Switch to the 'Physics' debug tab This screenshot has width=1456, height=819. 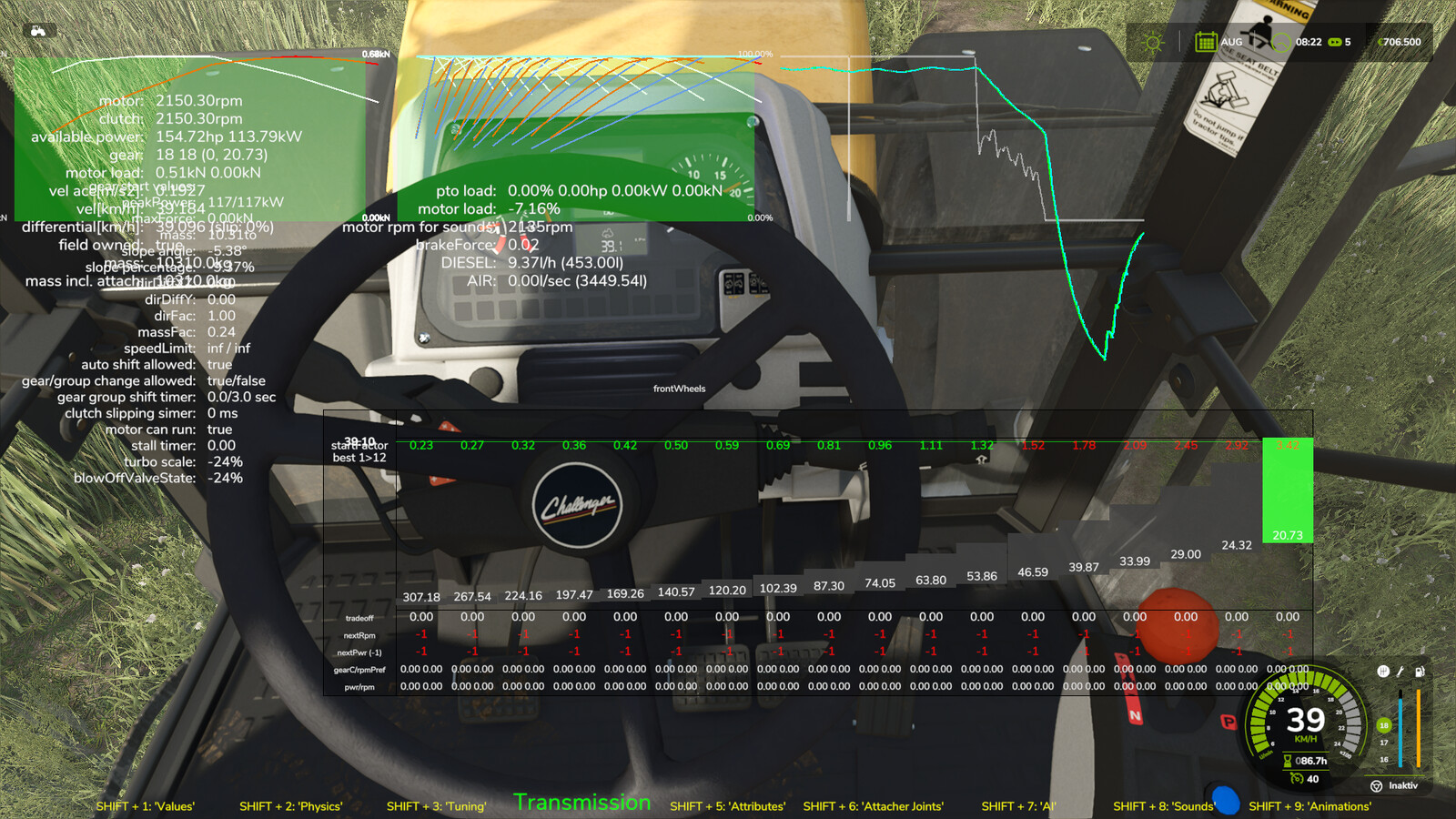[x=289, y=806]
